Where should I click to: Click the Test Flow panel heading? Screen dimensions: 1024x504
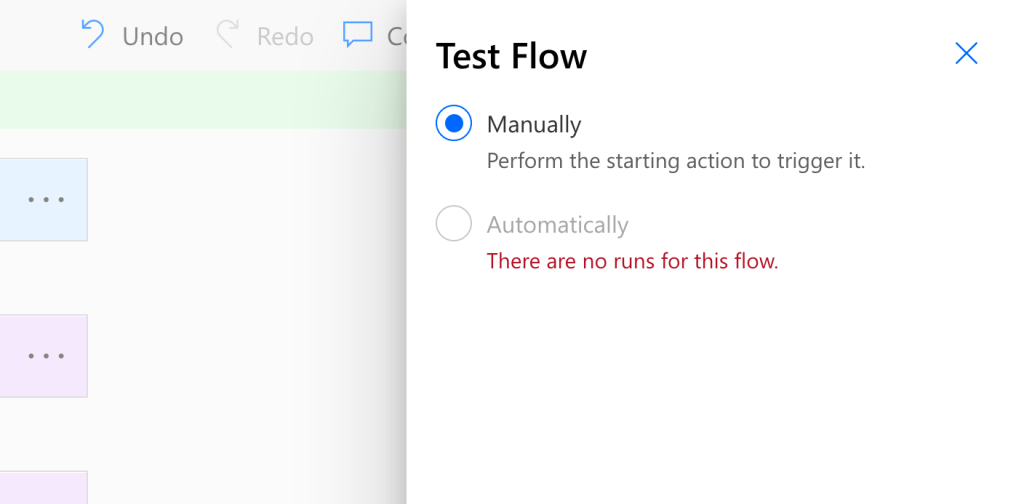point(511,56)
